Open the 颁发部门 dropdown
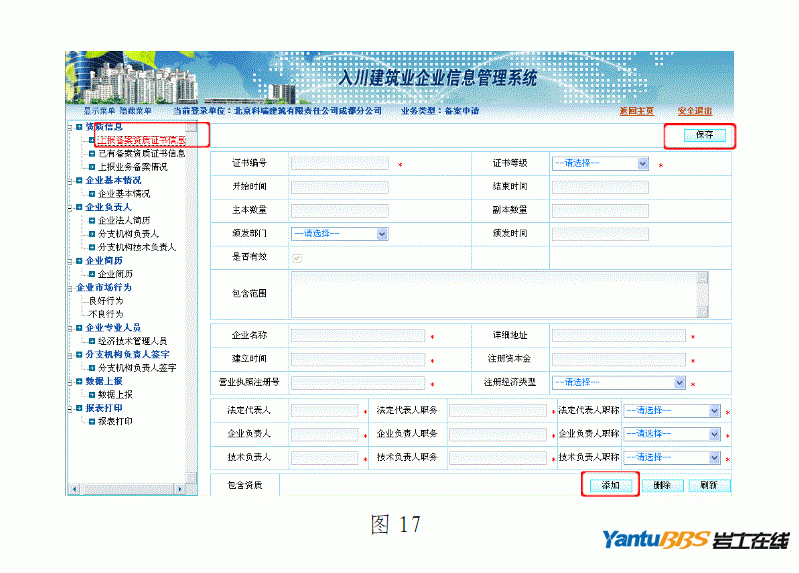Viewport: 799px width, 573px height. pos(339,234)
